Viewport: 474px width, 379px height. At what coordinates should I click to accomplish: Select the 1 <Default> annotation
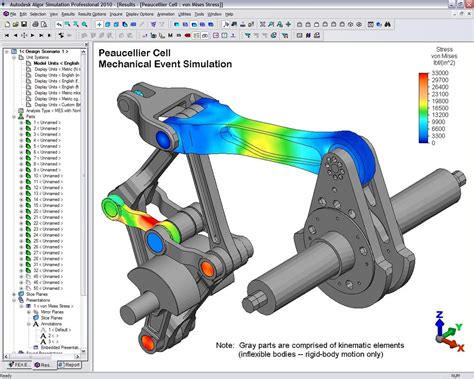[x=60, y=330]
